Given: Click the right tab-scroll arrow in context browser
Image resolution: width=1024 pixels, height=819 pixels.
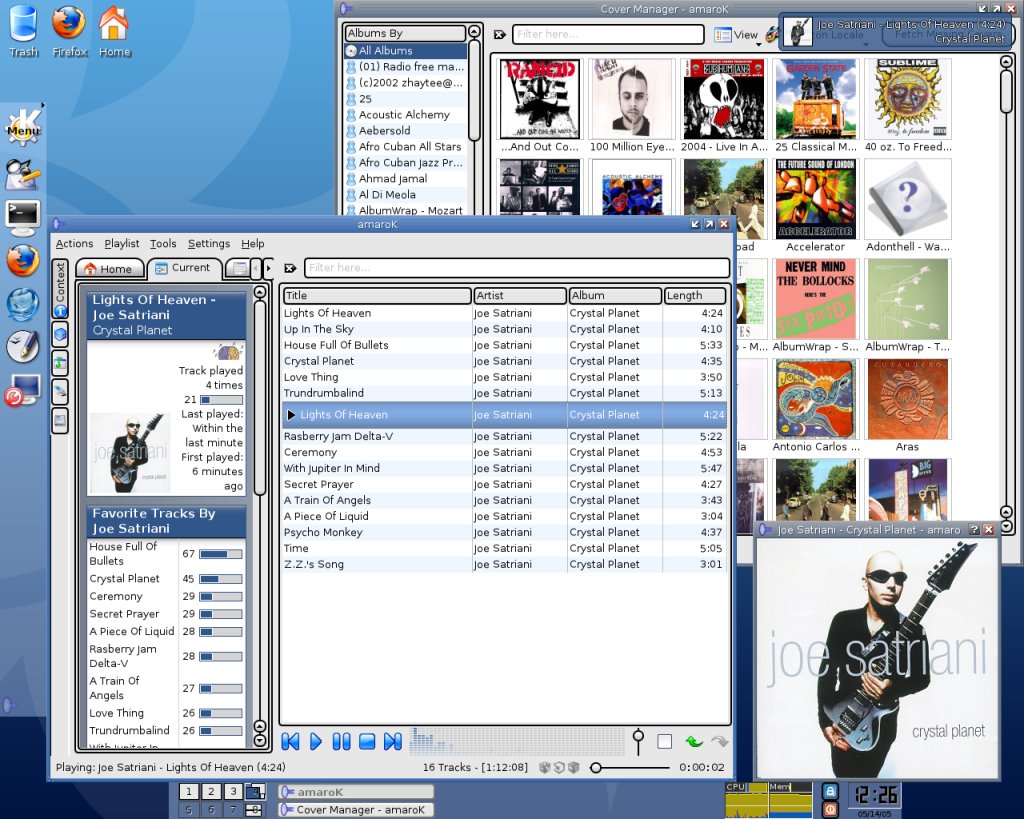Looking at the screenshot, I should 268,268.
